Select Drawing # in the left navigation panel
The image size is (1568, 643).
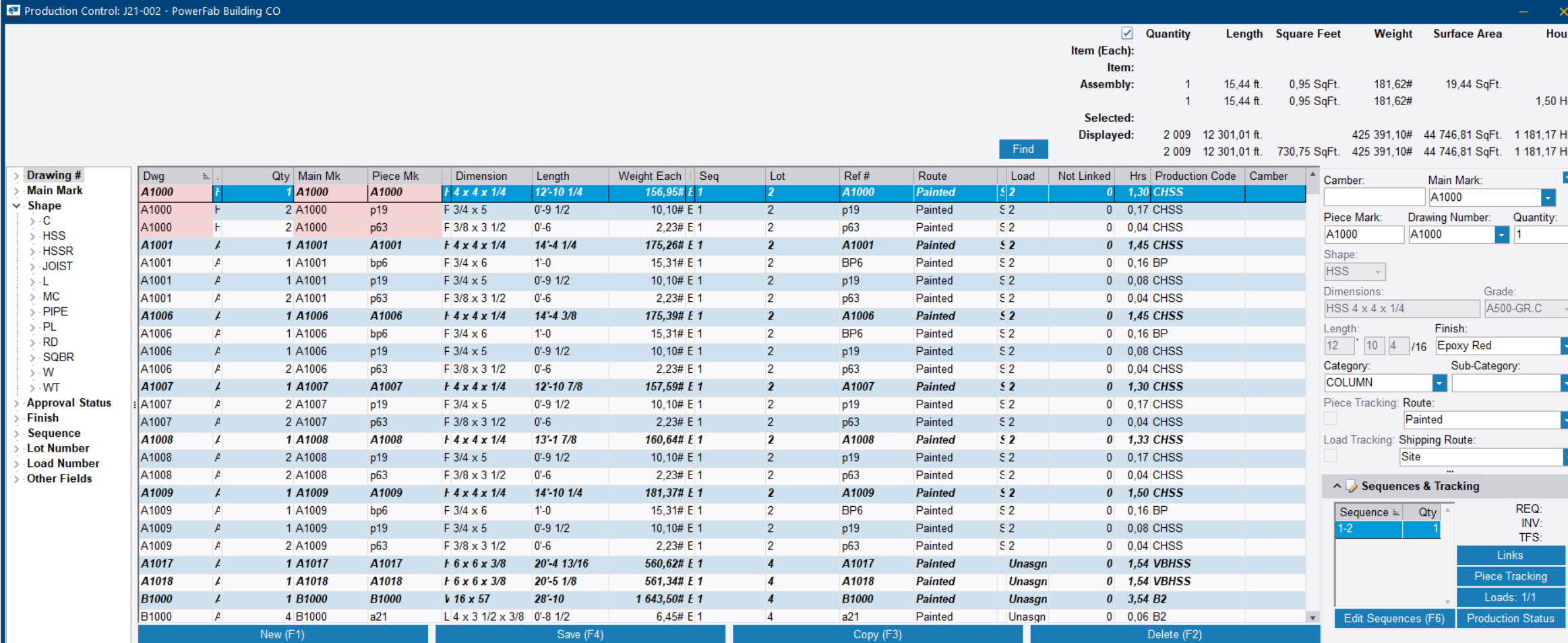54,175
